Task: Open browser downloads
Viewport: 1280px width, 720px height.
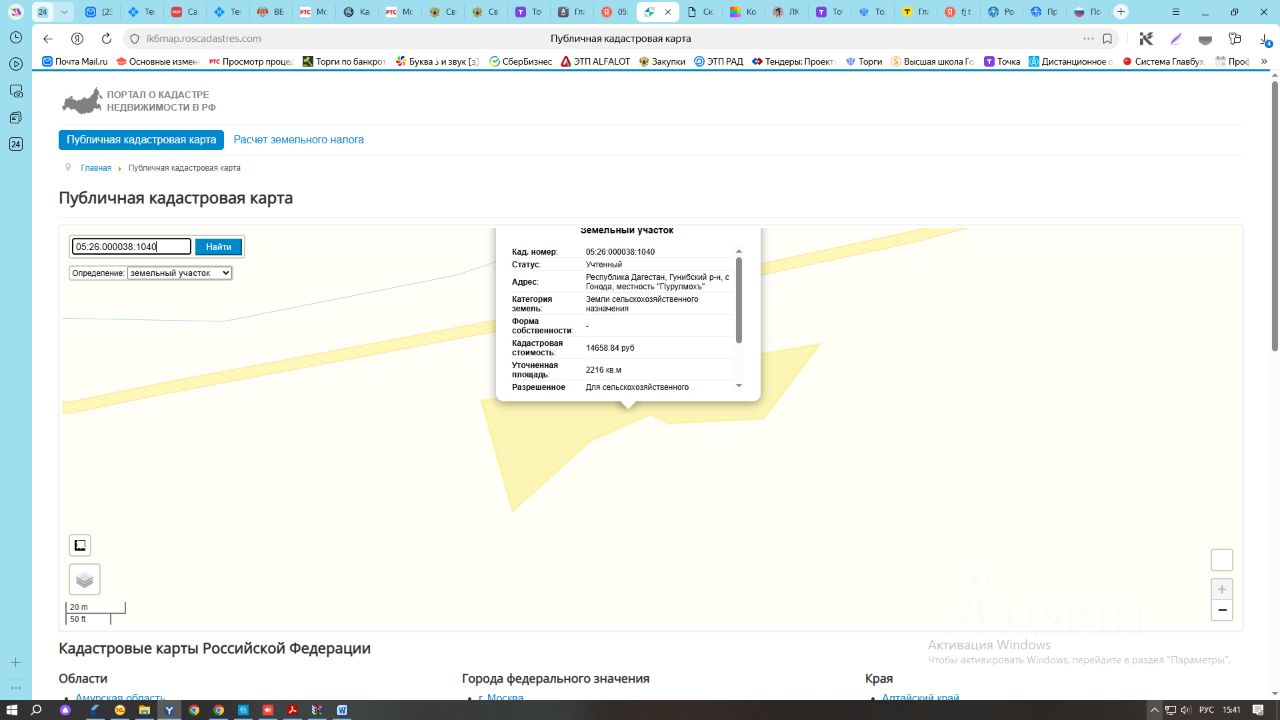Action: click(x=1265, y=39)
